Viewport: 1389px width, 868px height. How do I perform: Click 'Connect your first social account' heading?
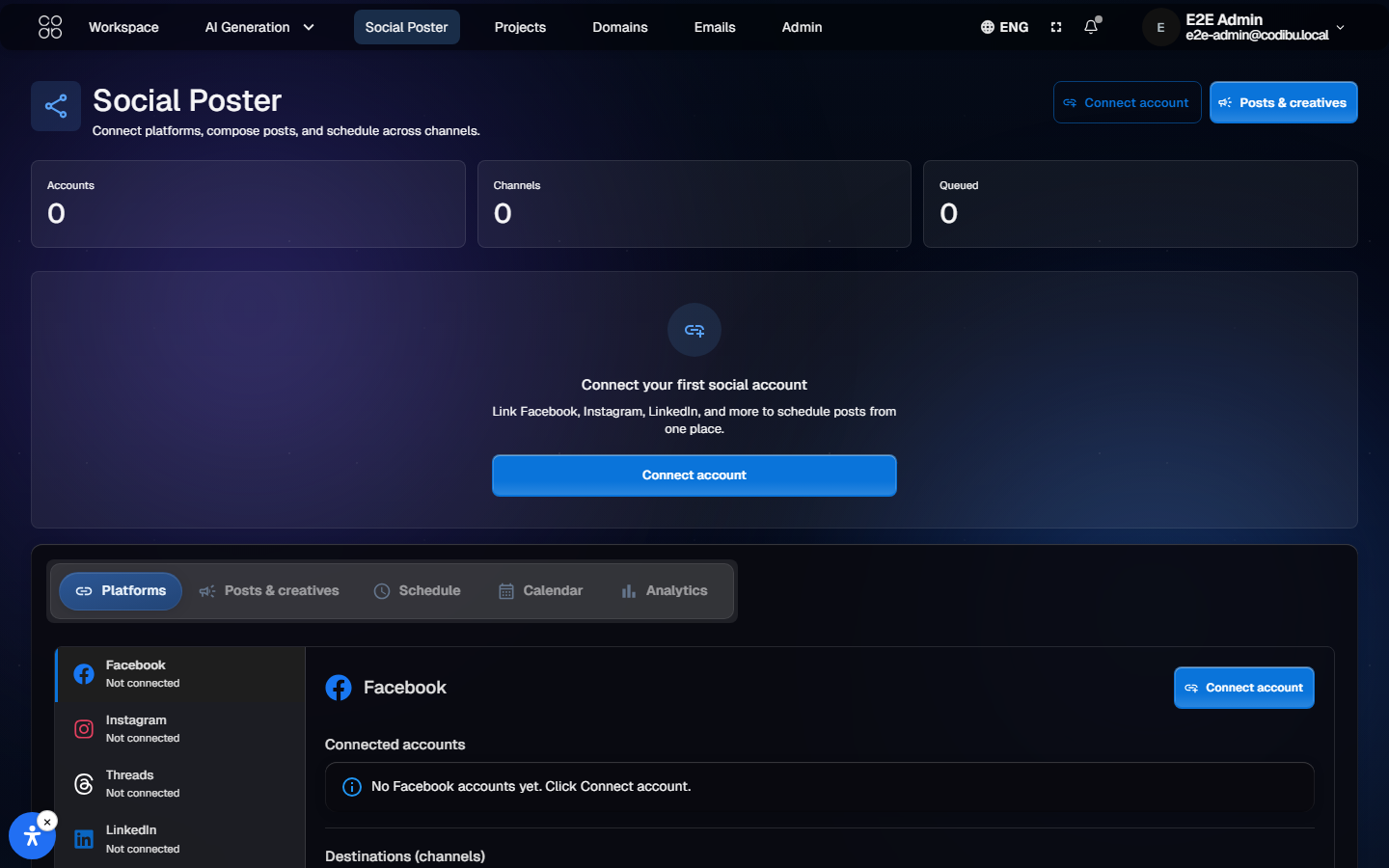[694, 385]
